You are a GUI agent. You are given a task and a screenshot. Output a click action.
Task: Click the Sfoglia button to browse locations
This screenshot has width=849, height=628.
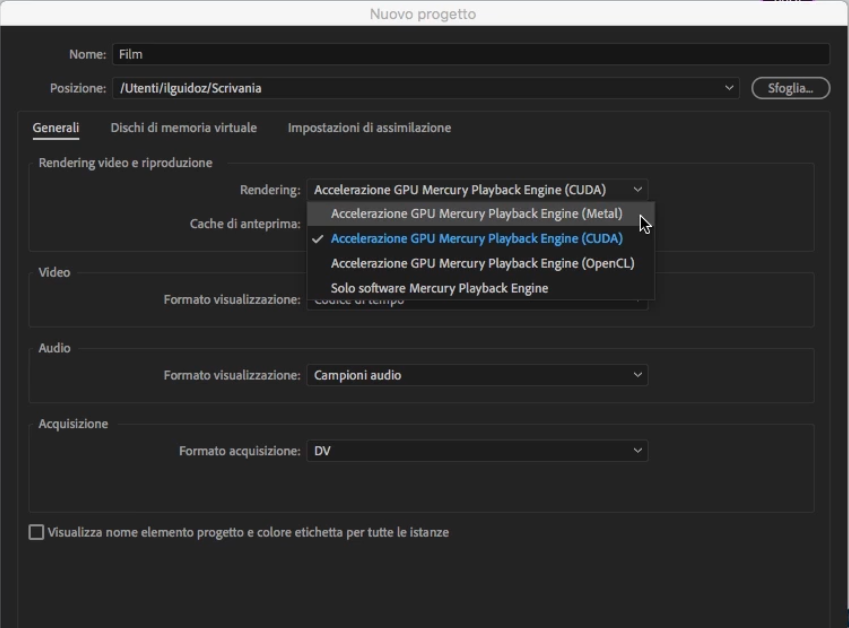(x=790, y=87)
